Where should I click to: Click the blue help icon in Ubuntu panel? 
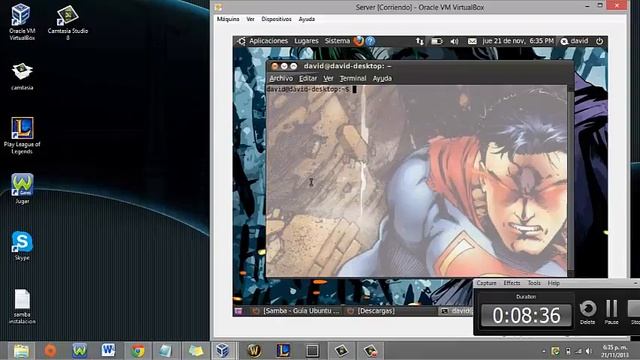click(370, 41)
